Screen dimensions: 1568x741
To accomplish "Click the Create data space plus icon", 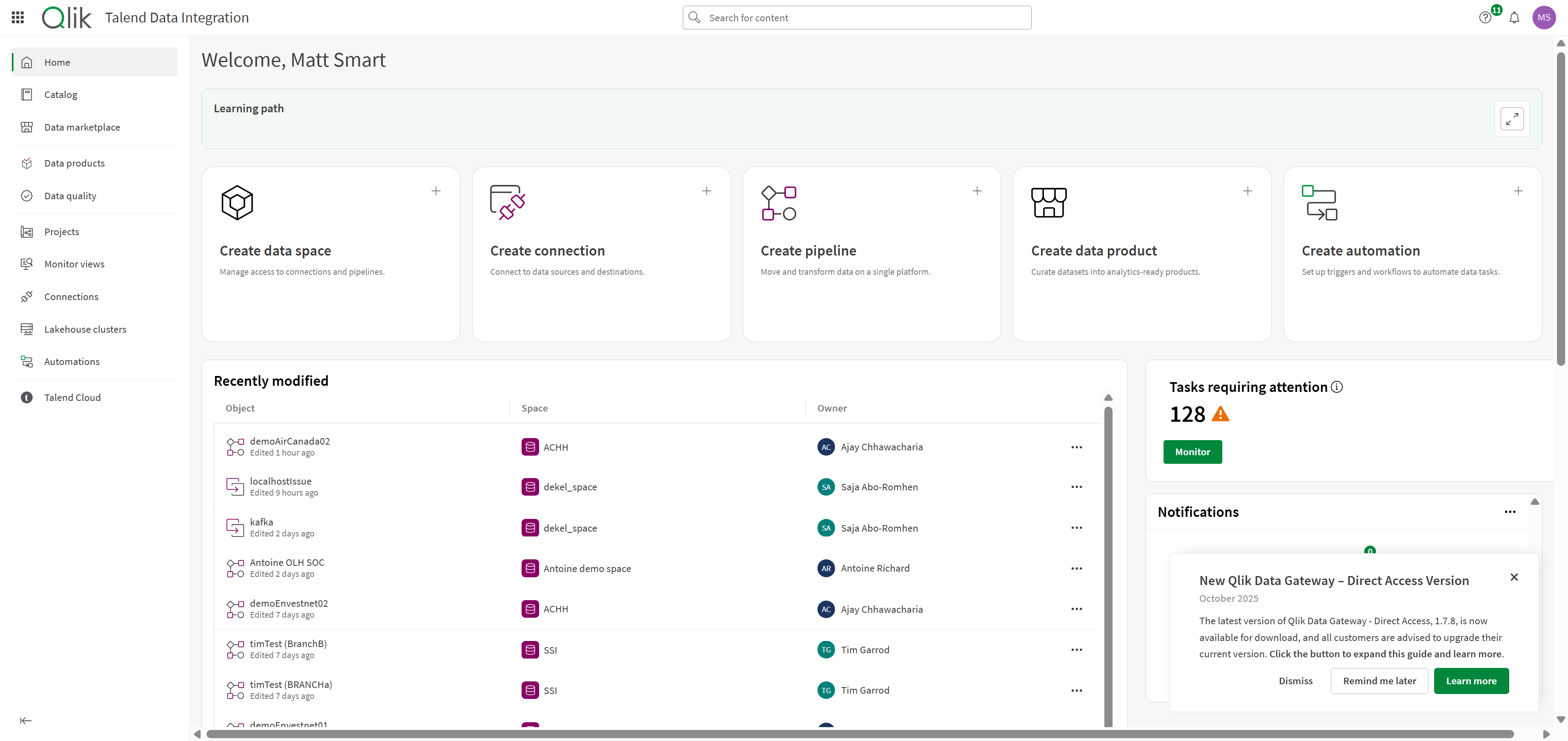I will [x=436, y=191].
